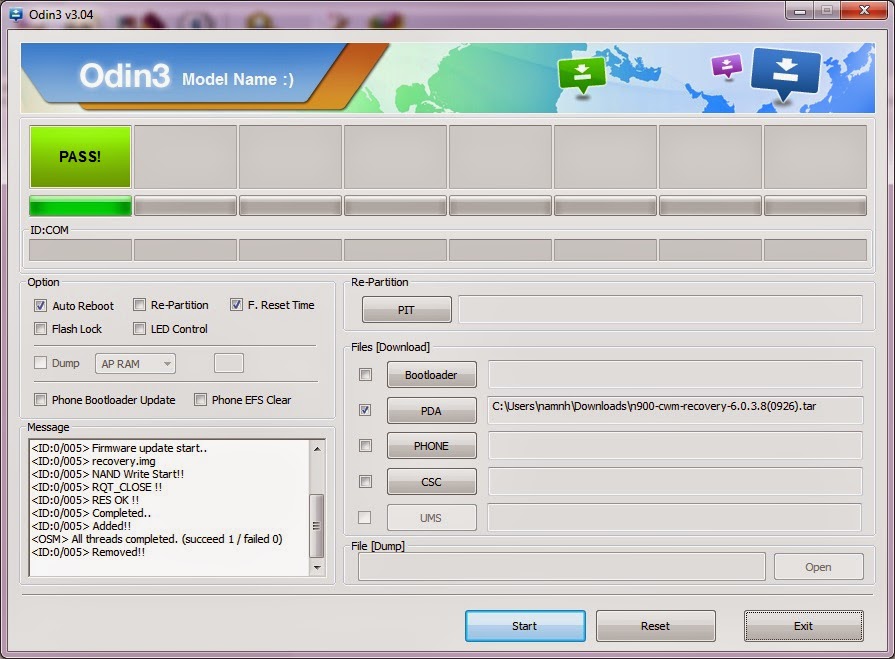This screenshot has width=895, height=659.
Task: Toggle the Auto Reboot checkbox
Action: click(40, 305)
